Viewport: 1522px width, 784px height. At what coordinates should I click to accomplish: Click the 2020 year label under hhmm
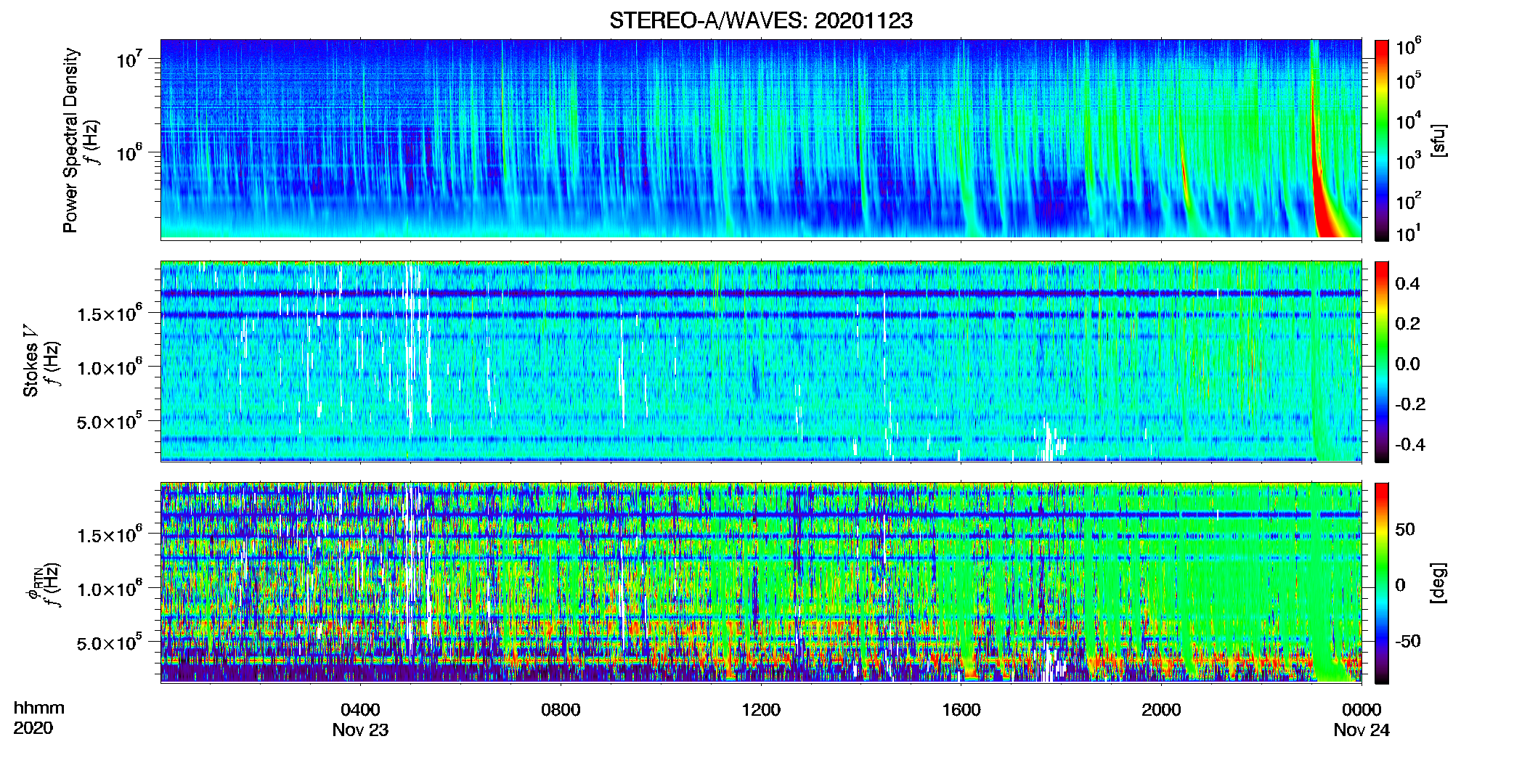click(x=33, y=728)
